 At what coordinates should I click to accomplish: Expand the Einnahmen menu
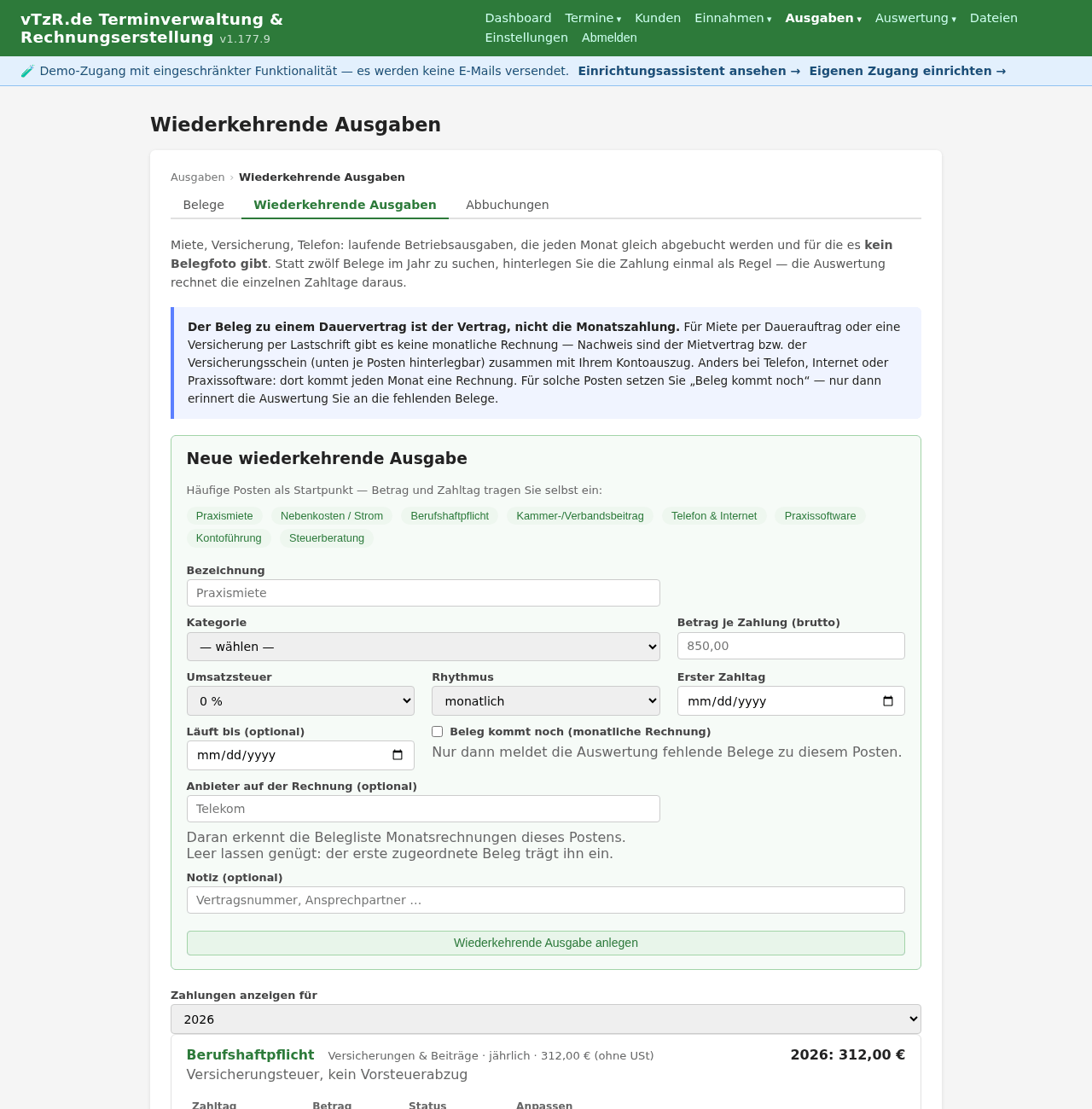point(733,18)
